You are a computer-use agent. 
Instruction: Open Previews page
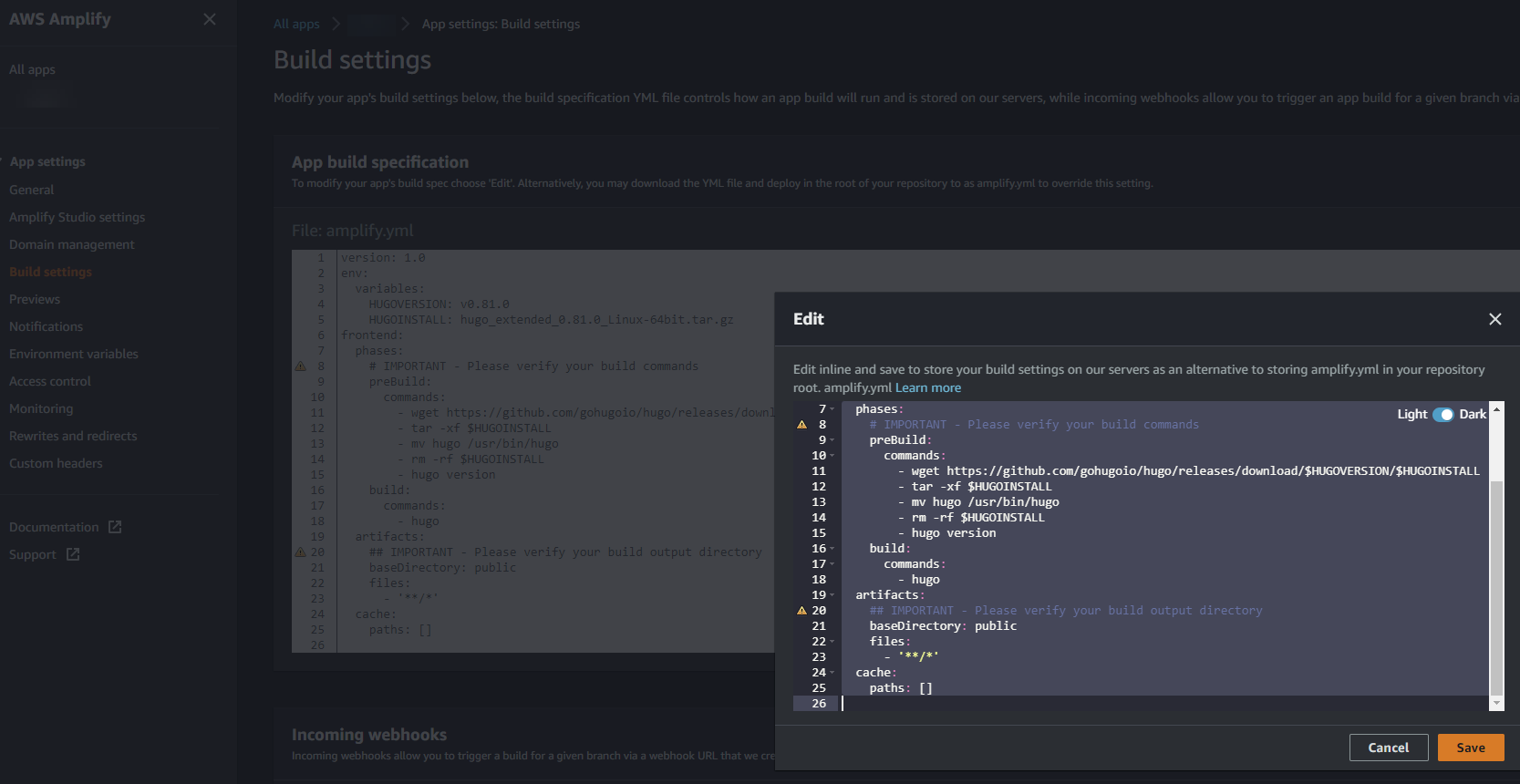click(x=35, y=299)
